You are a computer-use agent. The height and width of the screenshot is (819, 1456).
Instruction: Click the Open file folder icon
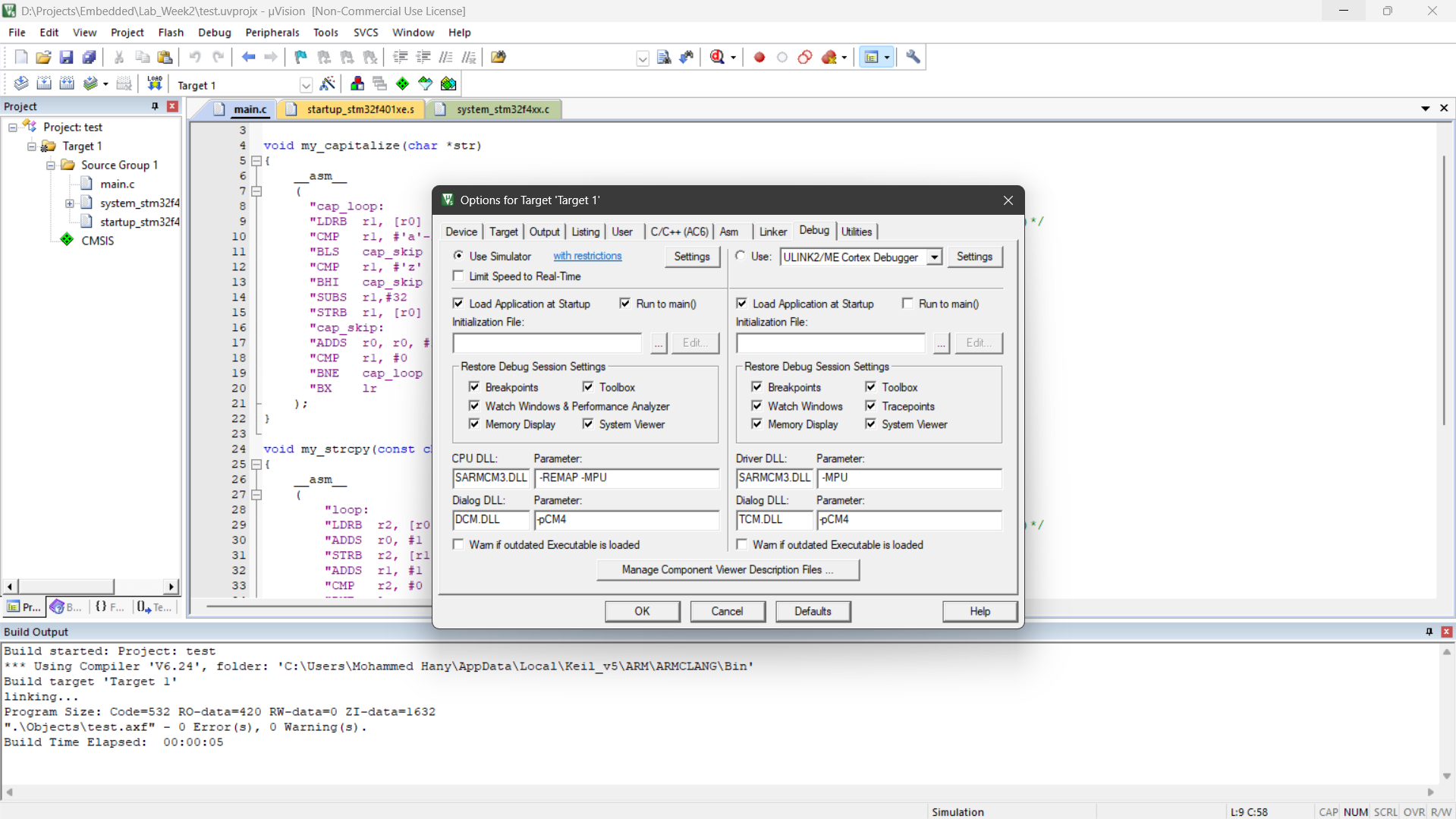[x=43, y=57]
